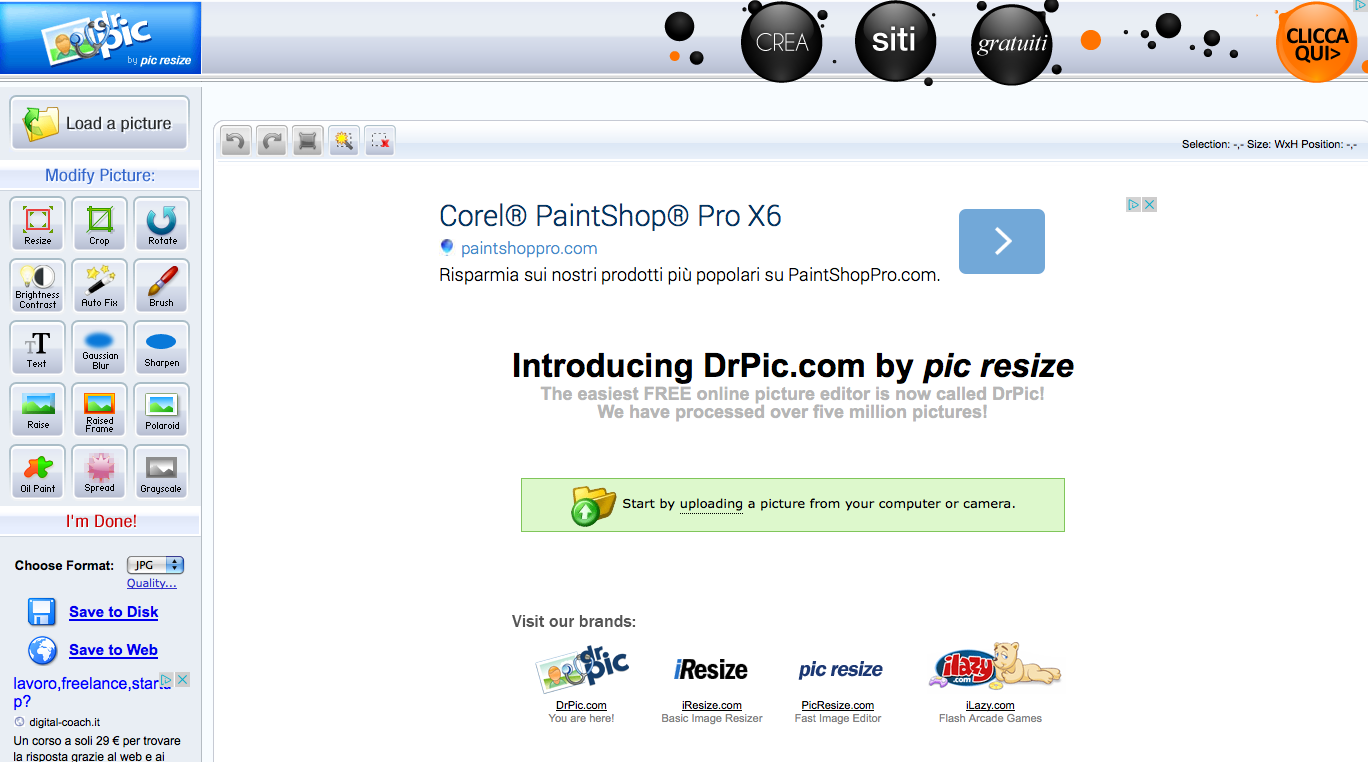Select the Crop tool
This screenshot has width=1368, height=762.
pyautogui.click(x=100, y=223)
